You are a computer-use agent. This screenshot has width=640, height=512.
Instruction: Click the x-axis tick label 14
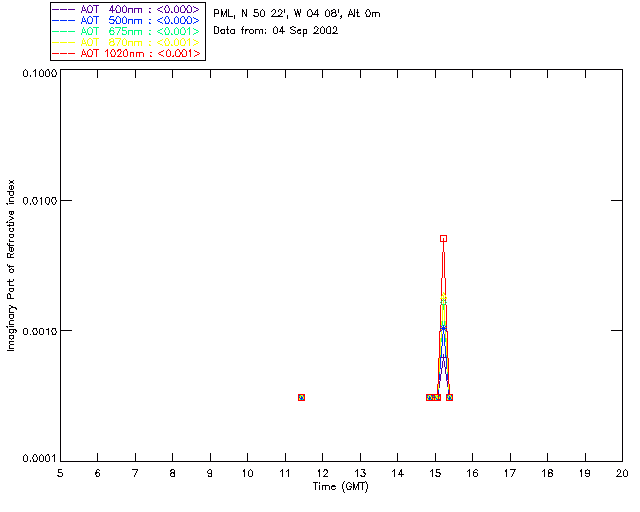[398, 473]
